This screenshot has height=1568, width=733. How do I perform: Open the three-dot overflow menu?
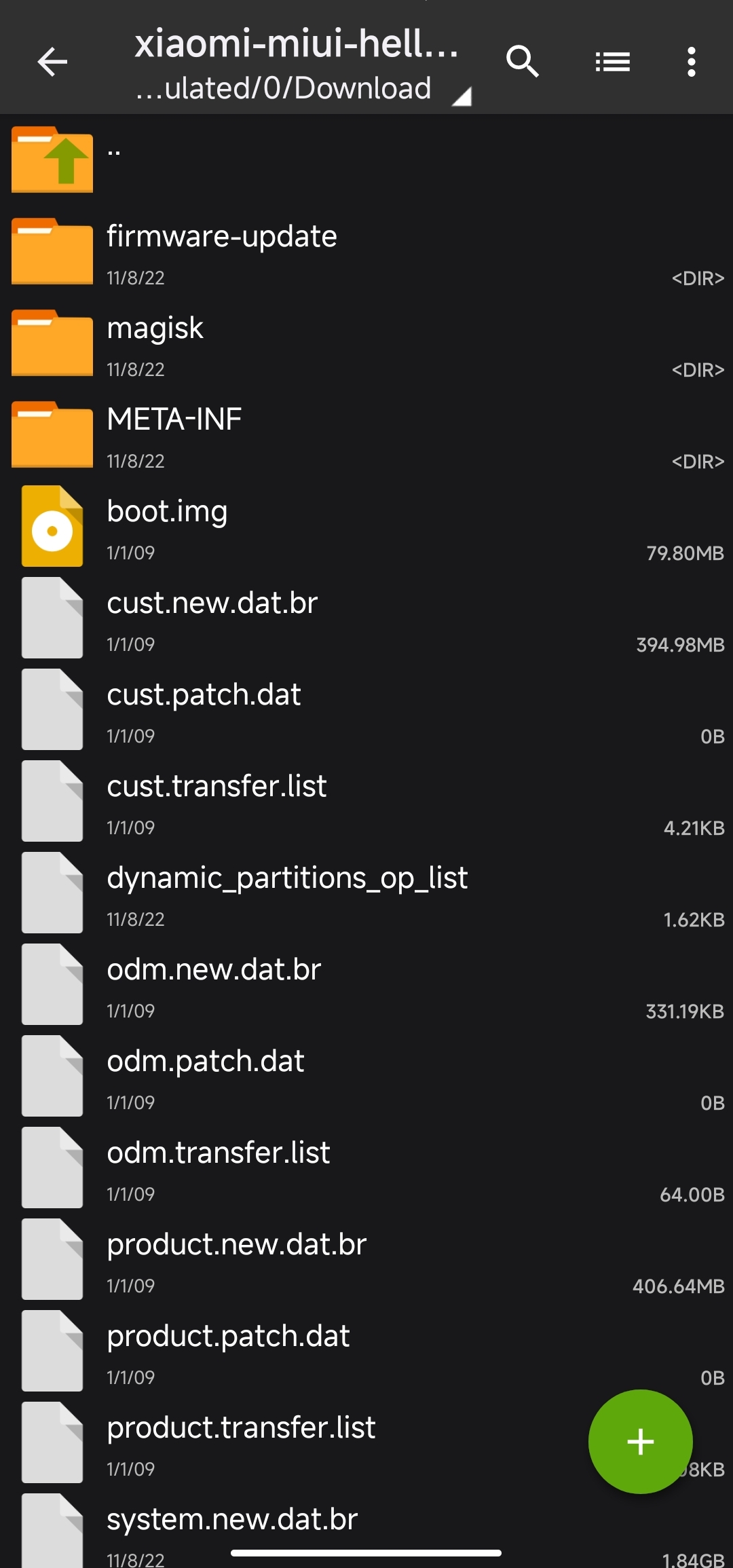pos(691,62)
